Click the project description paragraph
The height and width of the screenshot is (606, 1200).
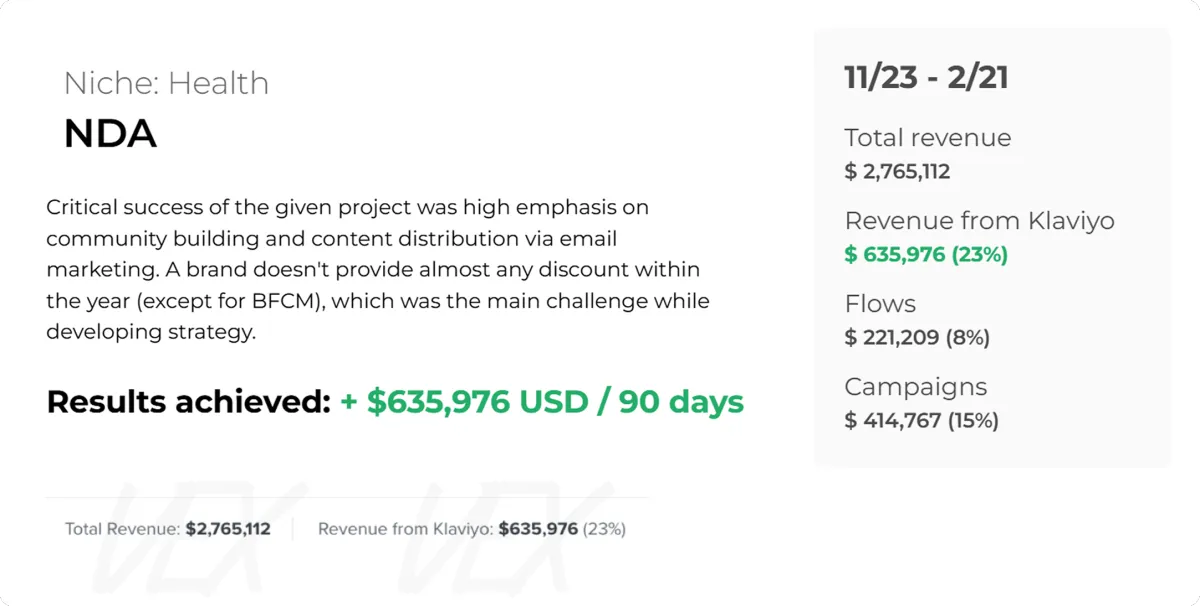pos(378,270)
